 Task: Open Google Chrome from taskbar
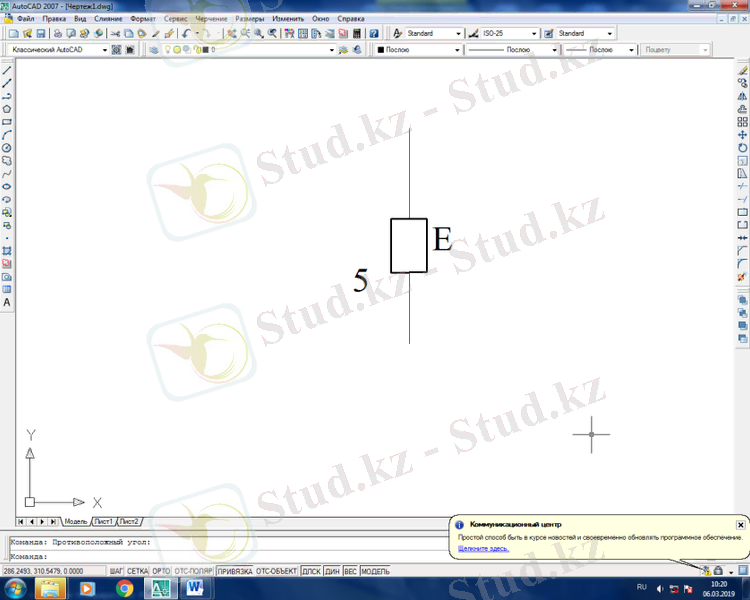[125, 588]
